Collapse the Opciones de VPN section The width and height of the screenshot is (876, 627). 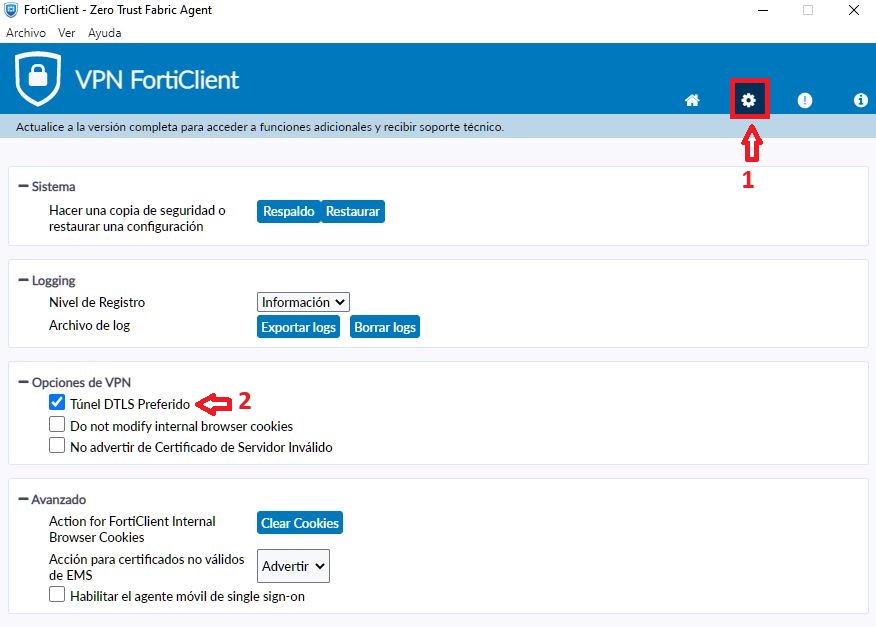click(23, 382)
